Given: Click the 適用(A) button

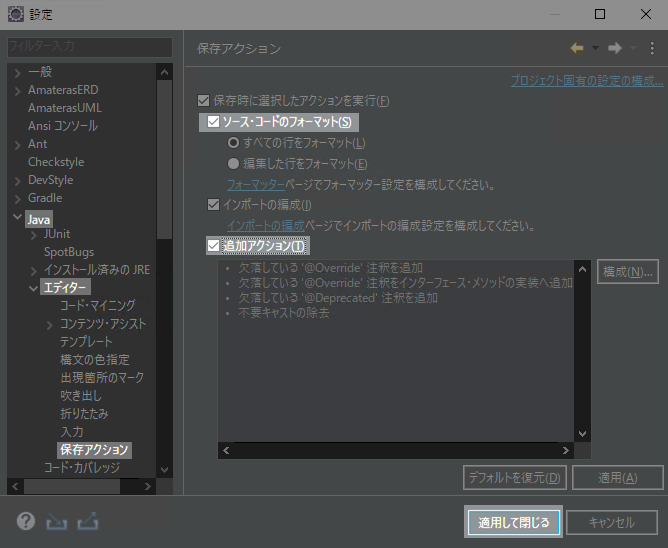Looking at the screenshot, I should click(x=618, y=478).
